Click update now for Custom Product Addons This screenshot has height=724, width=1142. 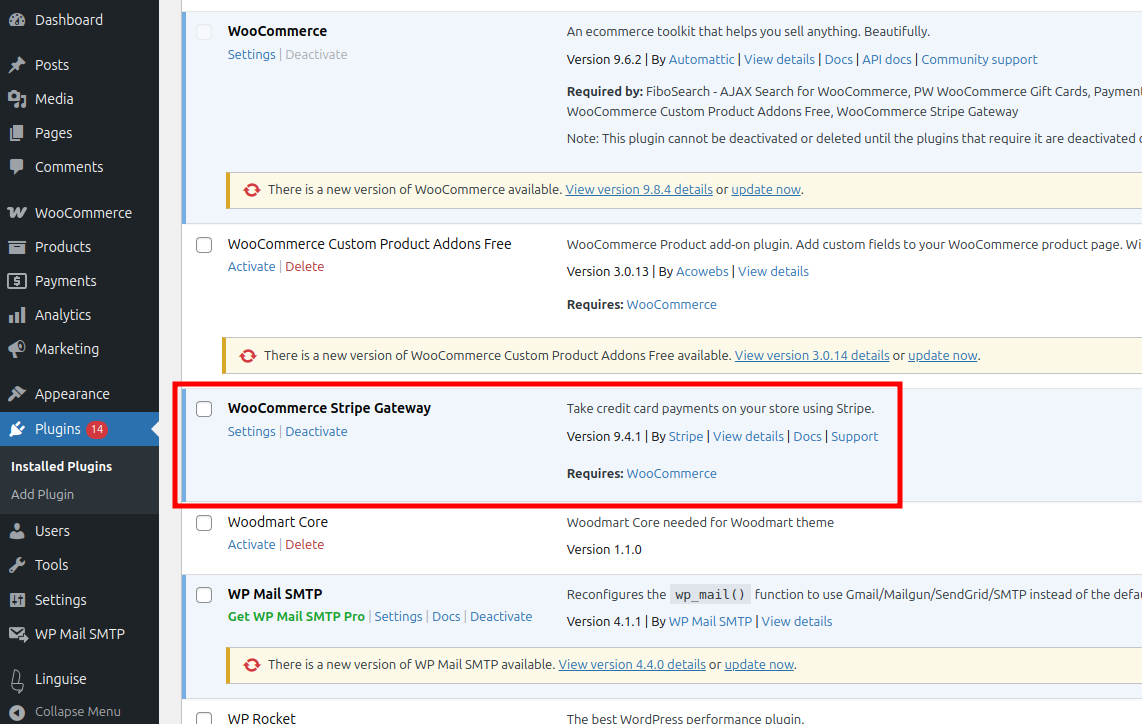(x=942, y=355)
